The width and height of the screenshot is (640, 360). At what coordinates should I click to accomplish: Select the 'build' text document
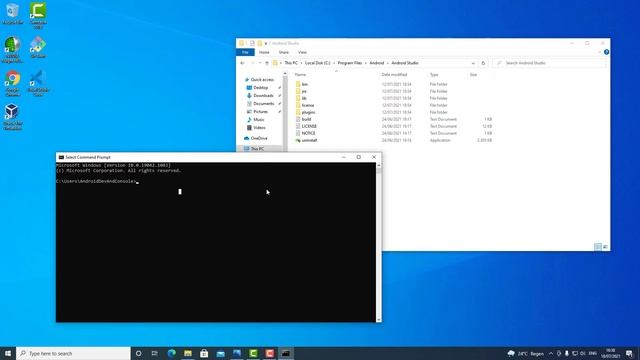click(x=306, y=119)
